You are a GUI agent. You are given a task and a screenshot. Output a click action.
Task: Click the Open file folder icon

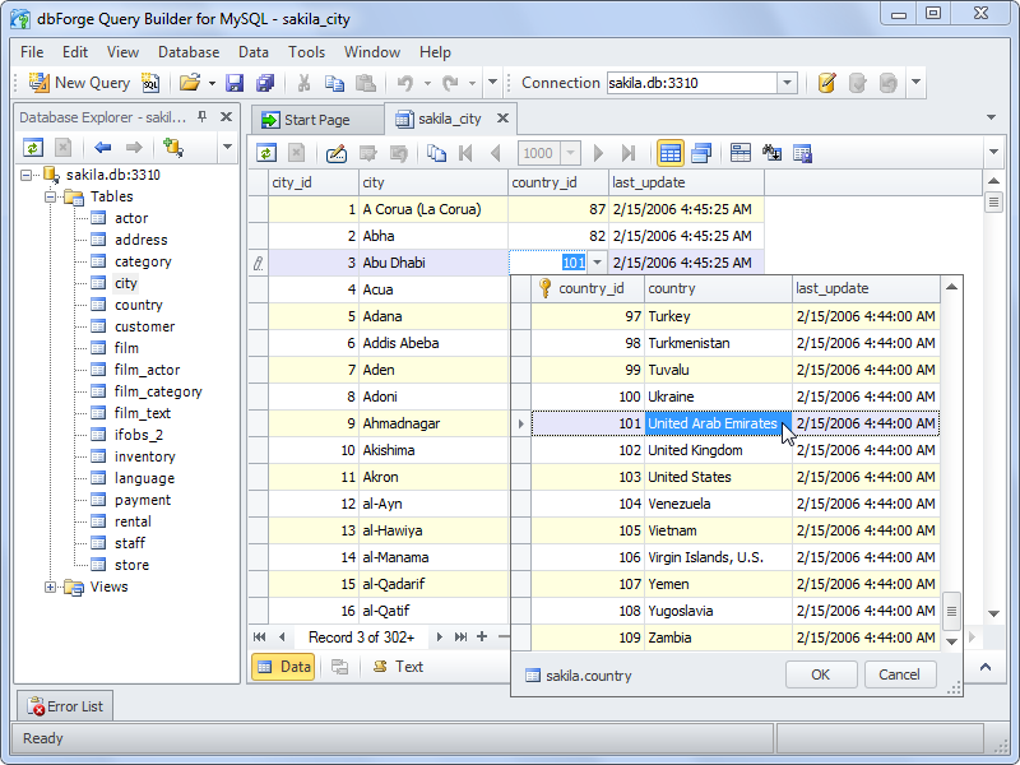pos(190,83)
